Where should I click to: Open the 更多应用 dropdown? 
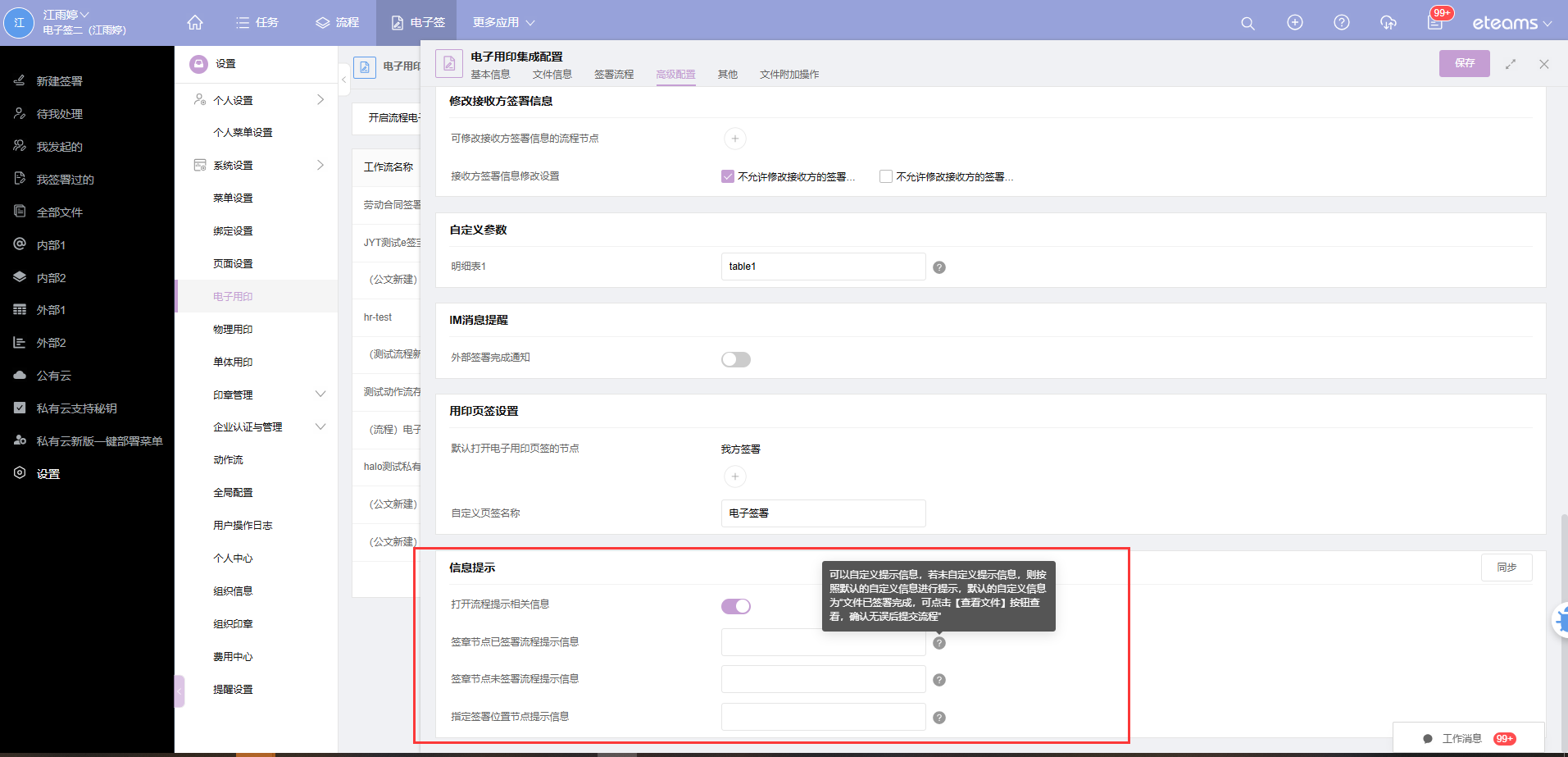(x=503, y=23)
